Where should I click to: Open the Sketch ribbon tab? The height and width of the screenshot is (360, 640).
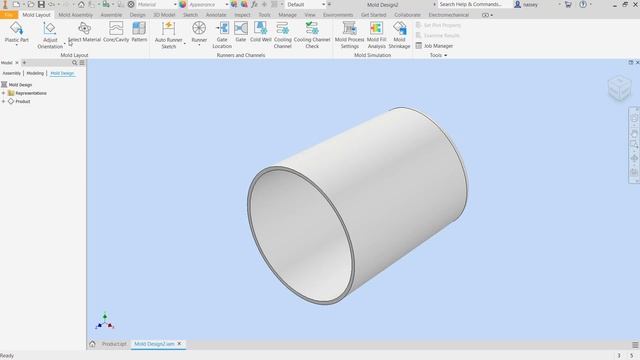190,15
